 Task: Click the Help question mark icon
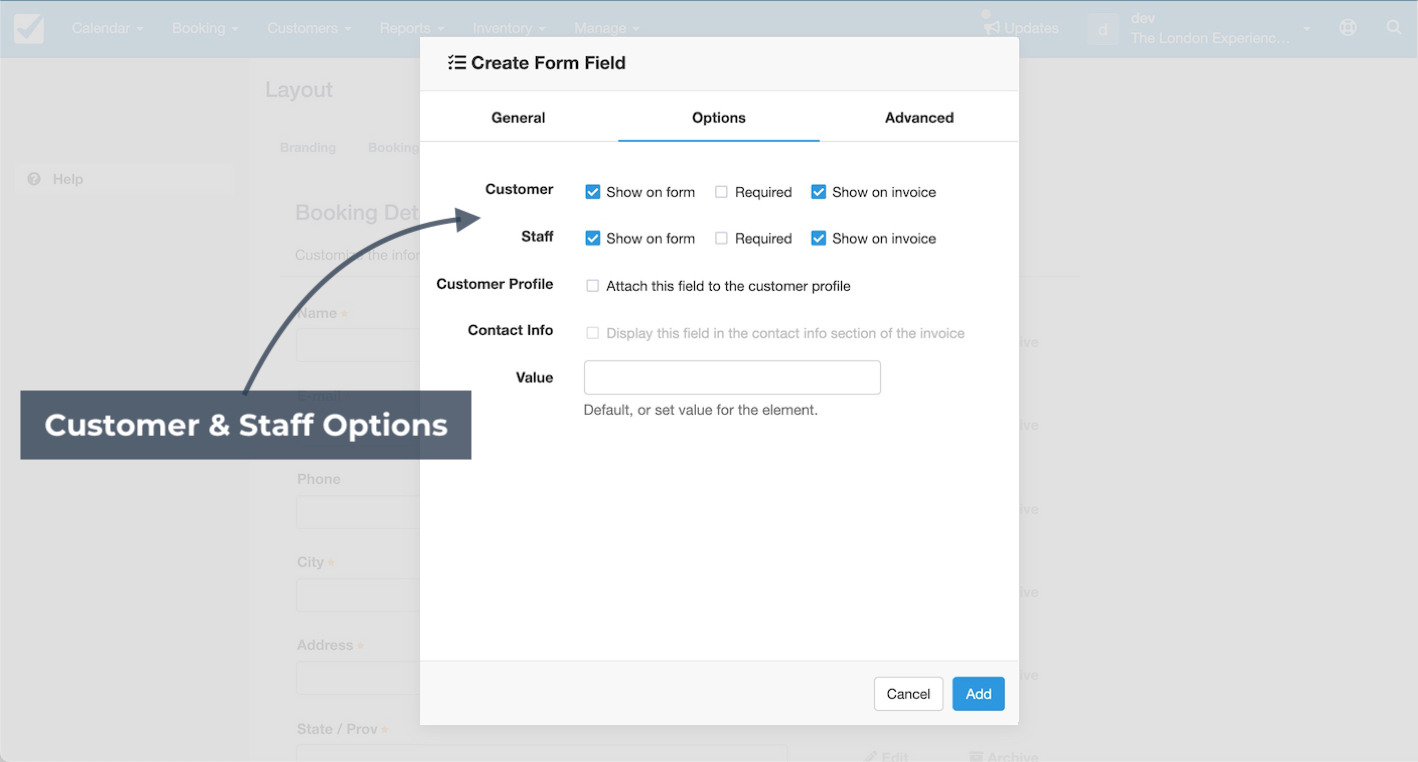click(34, 179)
